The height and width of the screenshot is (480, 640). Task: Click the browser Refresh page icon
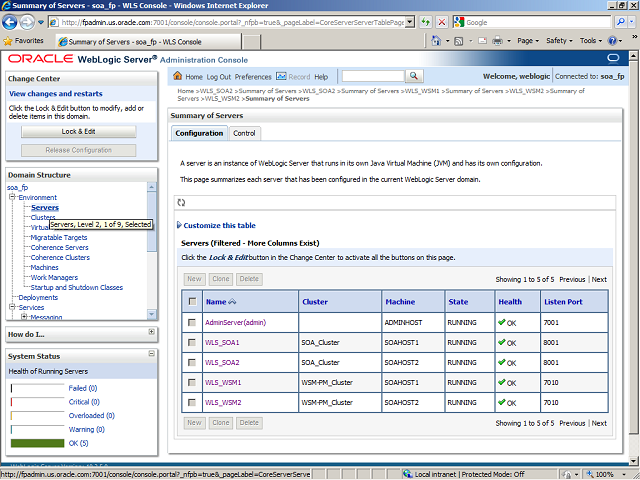pyautogui.click(x=426, y=22)
